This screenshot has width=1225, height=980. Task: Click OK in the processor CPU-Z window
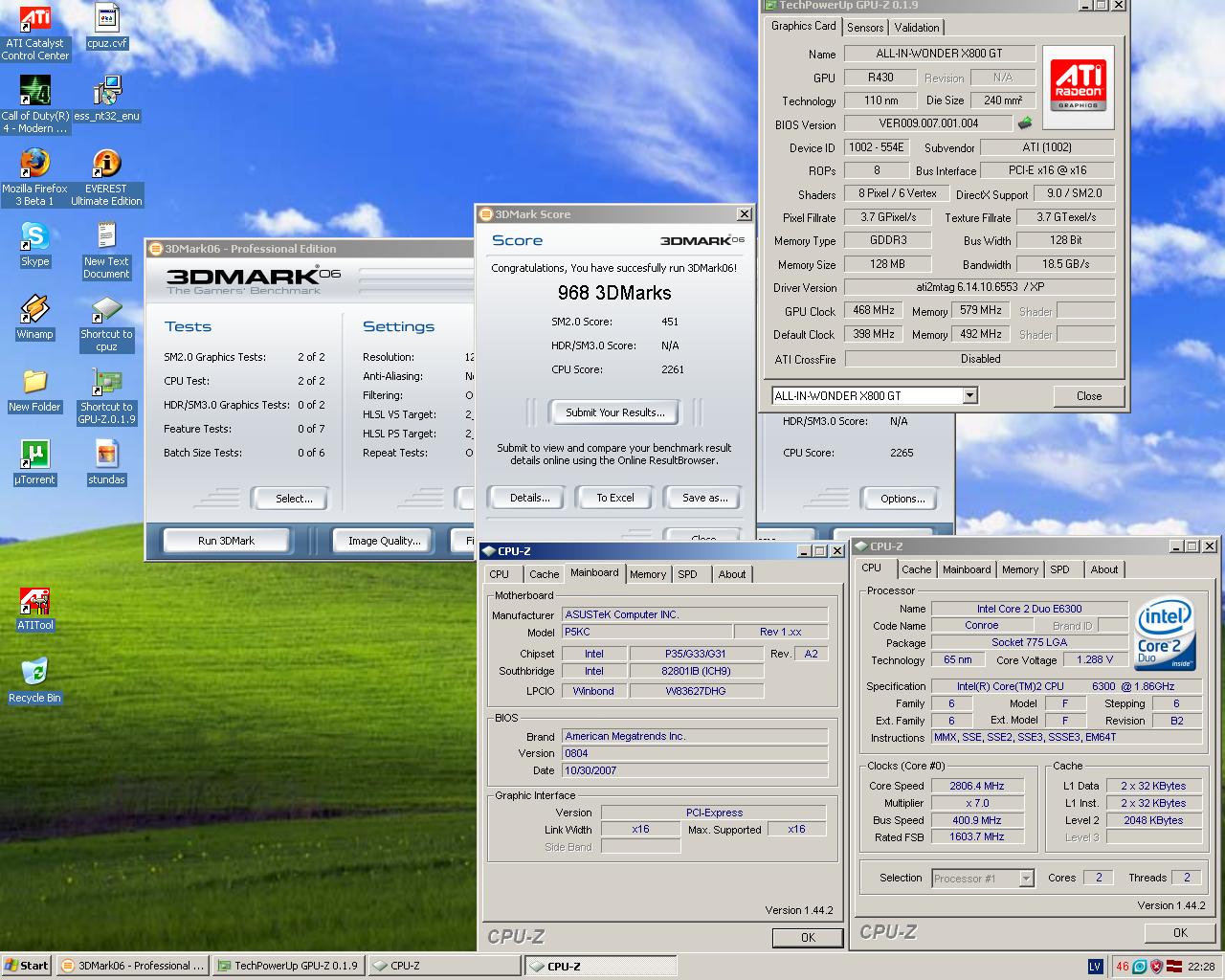pyautogui.click(x=1180, y=933)
